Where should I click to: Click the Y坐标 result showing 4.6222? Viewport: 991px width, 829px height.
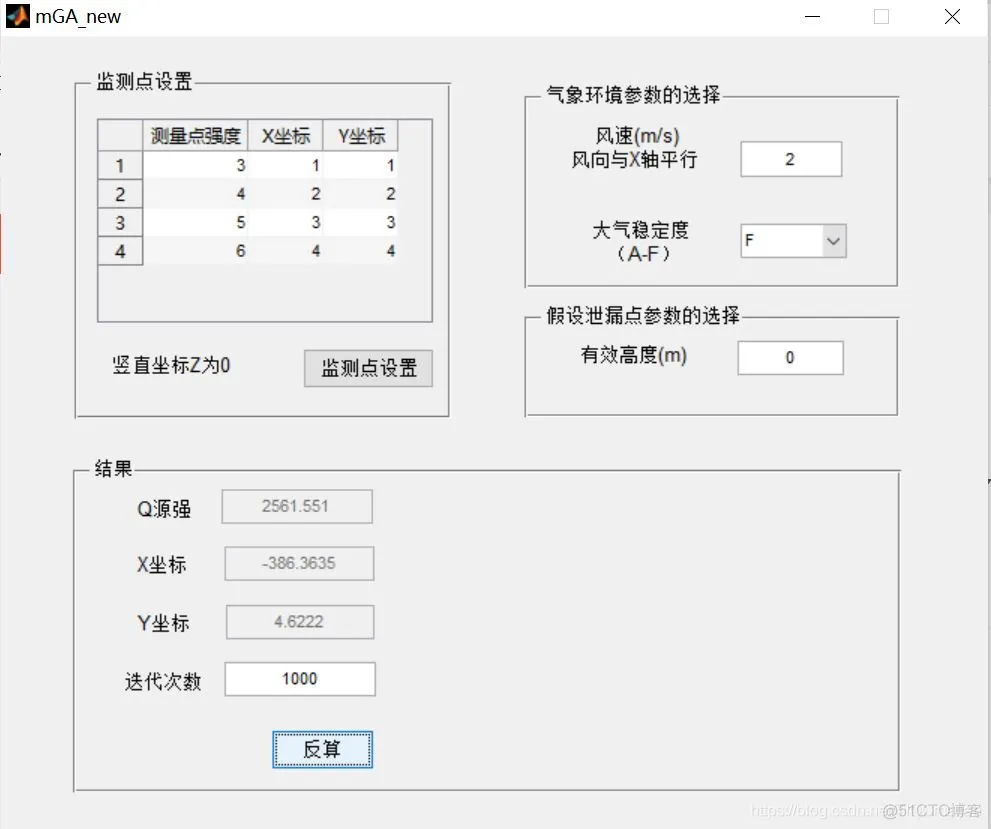tap(299, 621)
